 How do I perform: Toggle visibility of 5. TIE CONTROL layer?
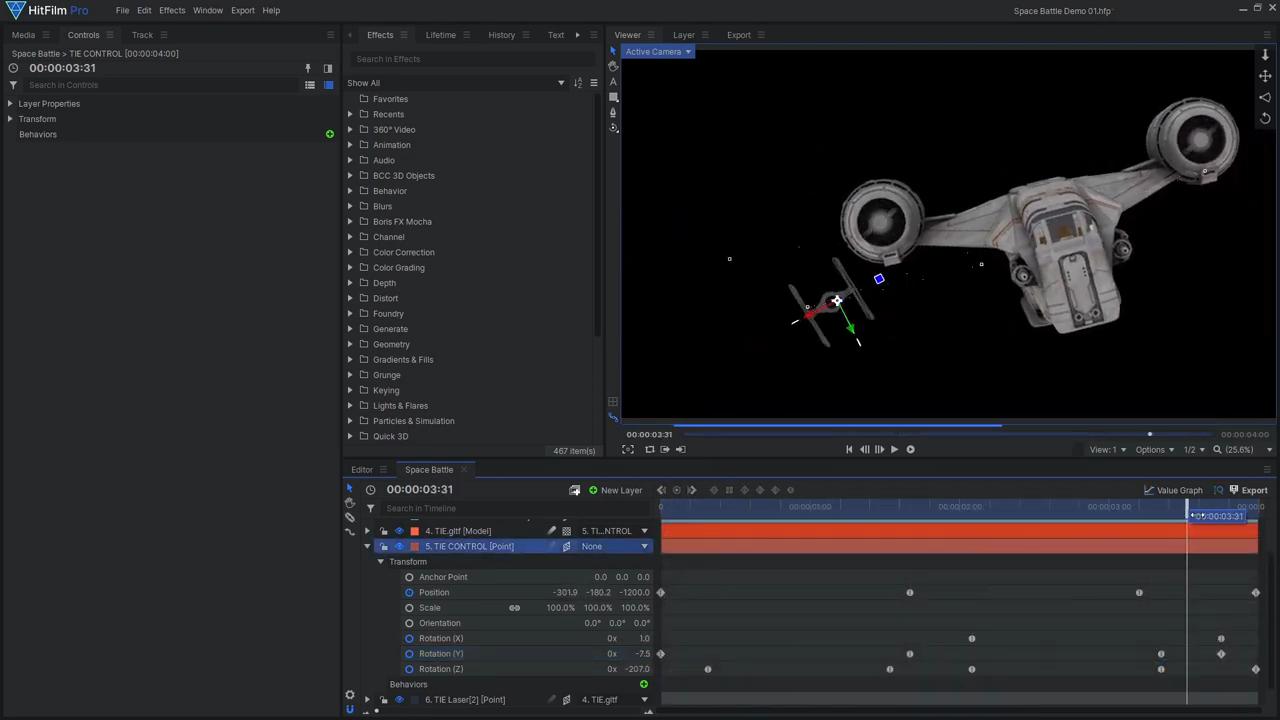click(x=399, y=546)
